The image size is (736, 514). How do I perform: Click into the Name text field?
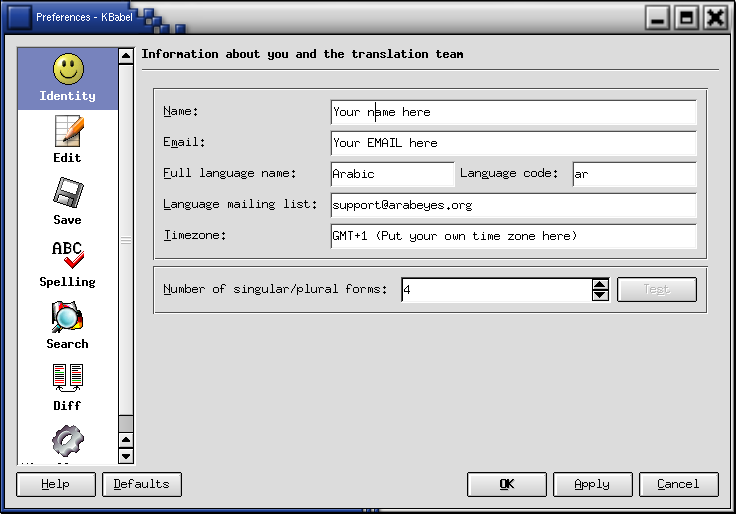[513, 112]
